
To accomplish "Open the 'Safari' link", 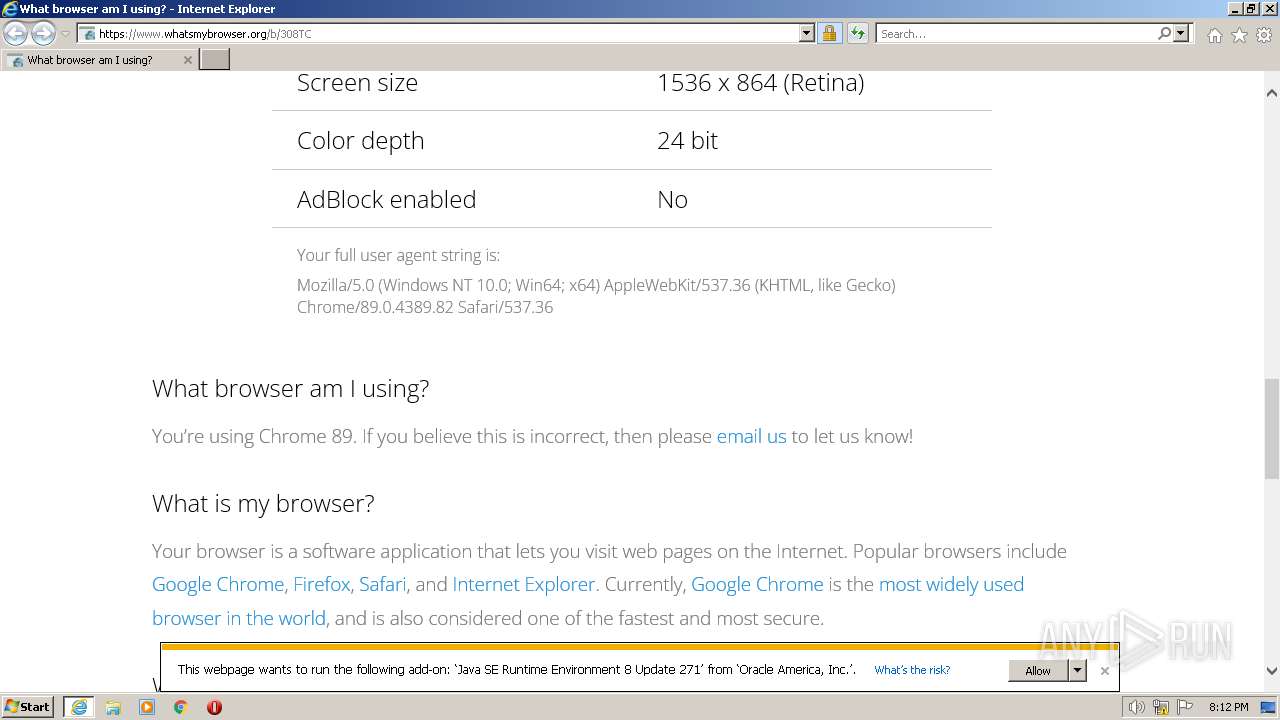I will (383, 584).
